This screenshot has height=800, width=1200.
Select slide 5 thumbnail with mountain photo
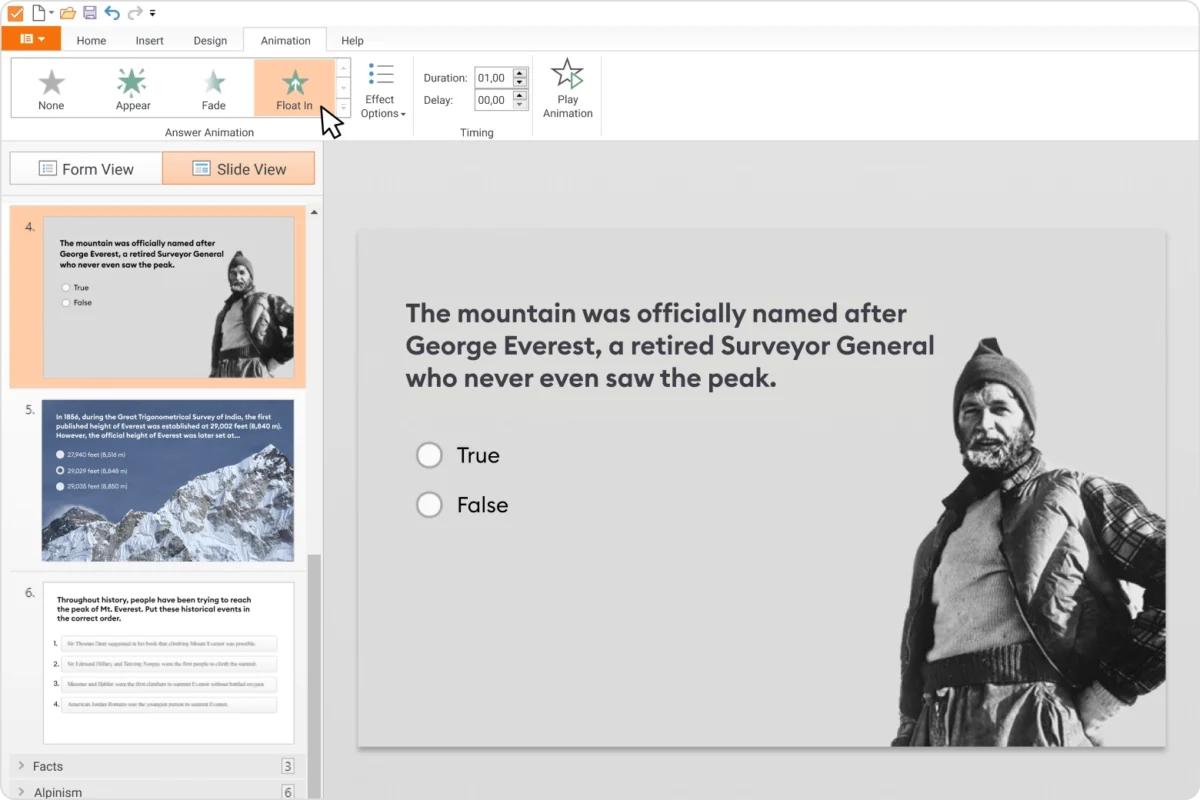[168, 480]
